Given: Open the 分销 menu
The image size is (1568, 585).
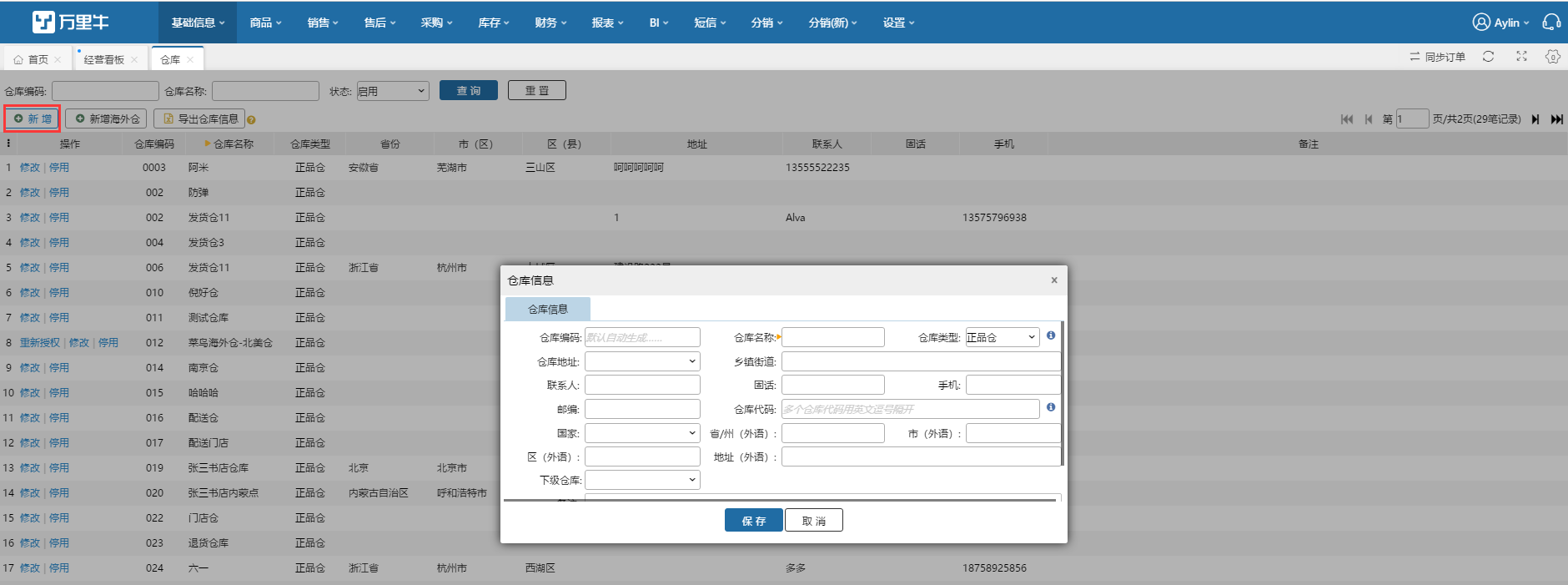Looking at the screenshot, I should pyautogui.click(x=766, y=23).
